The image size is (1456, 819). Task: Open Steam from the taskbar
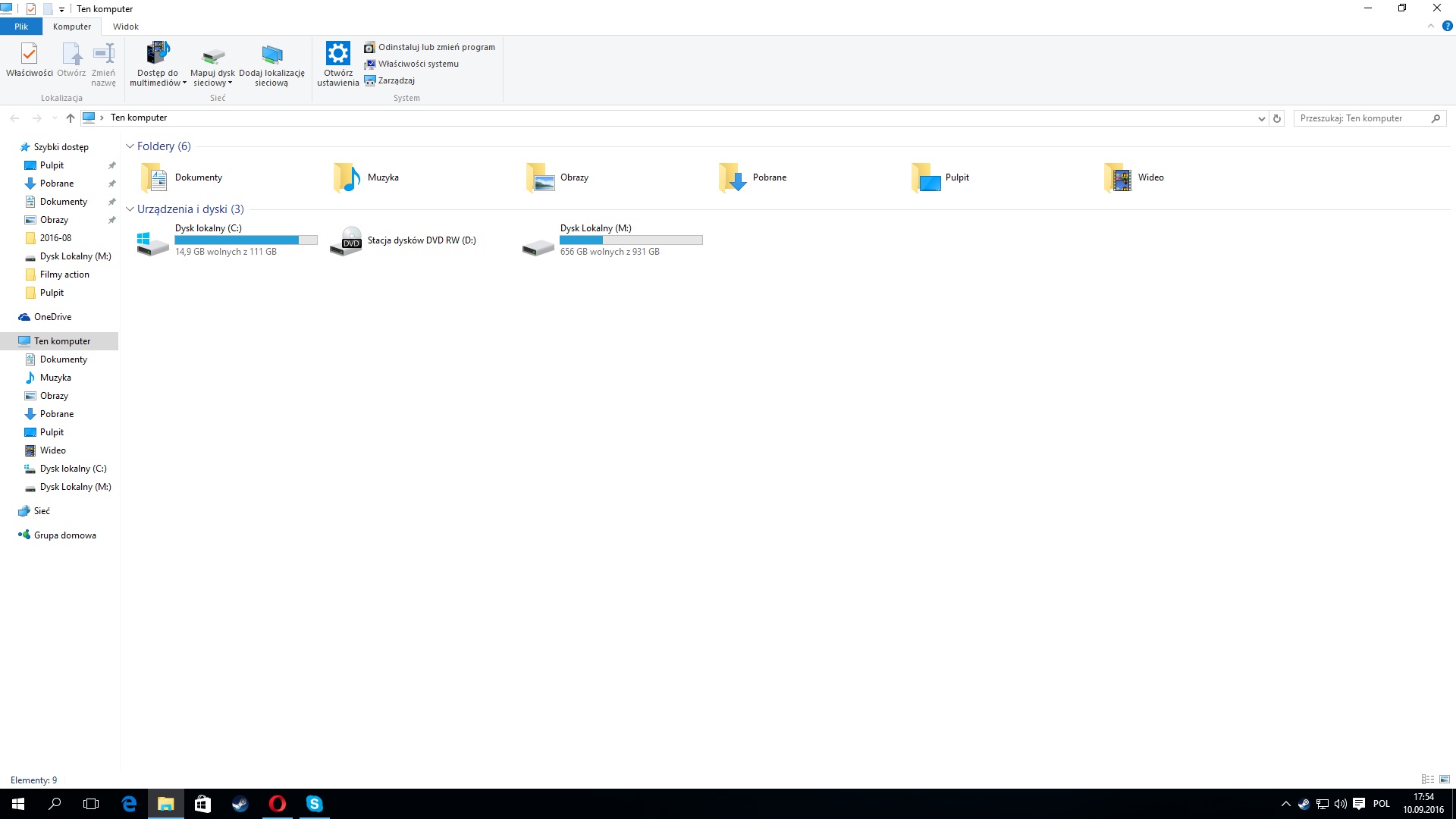coord(240,804)
